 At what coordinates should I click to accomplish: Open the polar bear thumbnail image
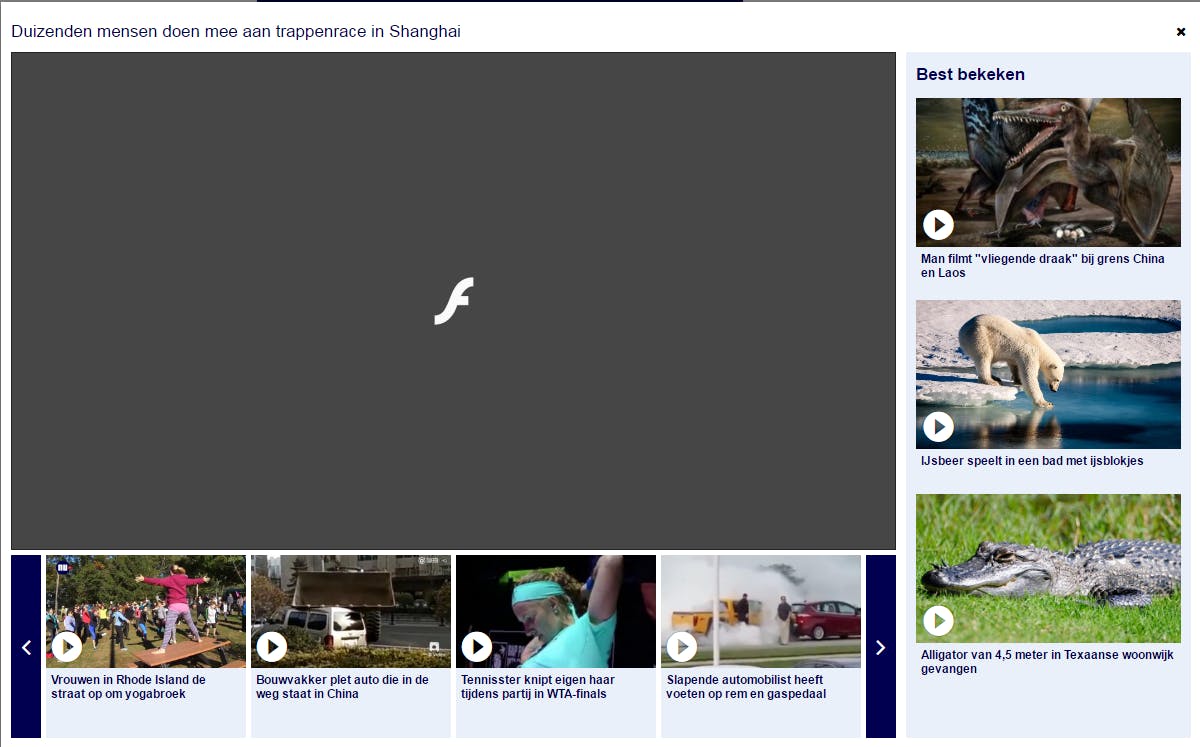coord(1048,374)
